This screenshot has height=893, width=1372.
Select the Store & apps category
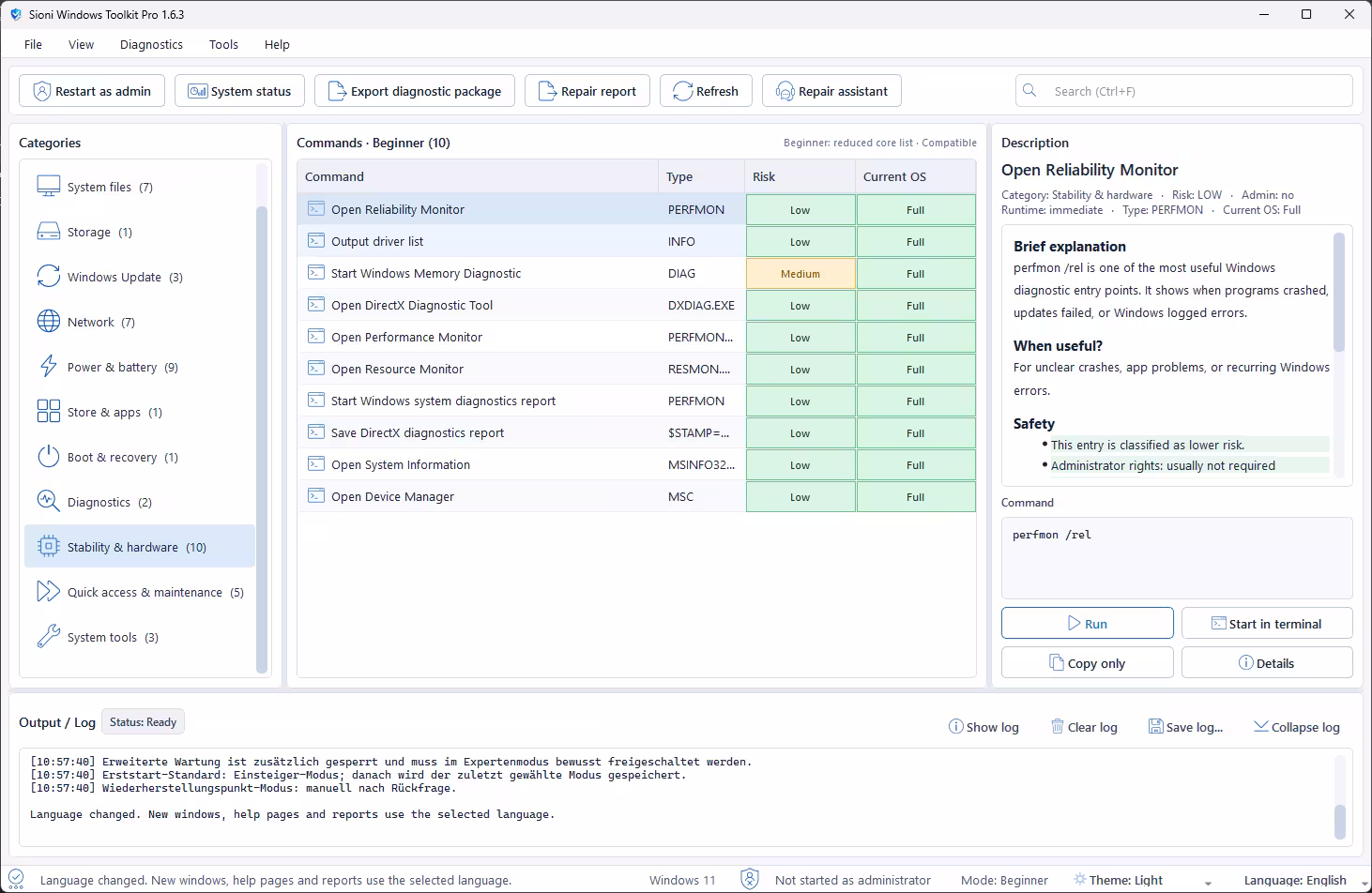140,412
